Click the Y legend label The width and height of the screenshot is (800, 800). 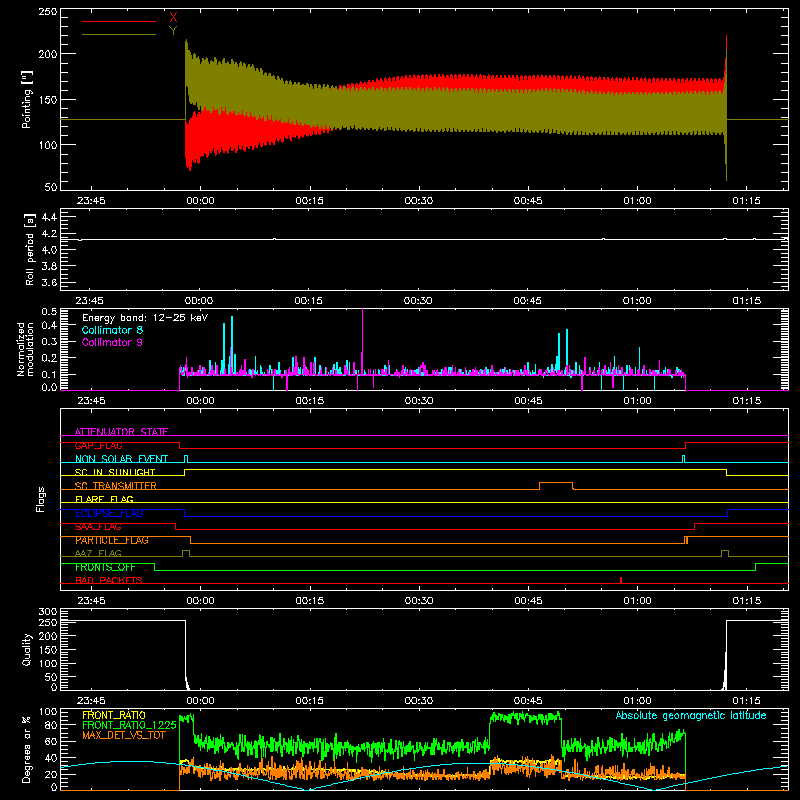pyautogui.click(x=173, y=31)
